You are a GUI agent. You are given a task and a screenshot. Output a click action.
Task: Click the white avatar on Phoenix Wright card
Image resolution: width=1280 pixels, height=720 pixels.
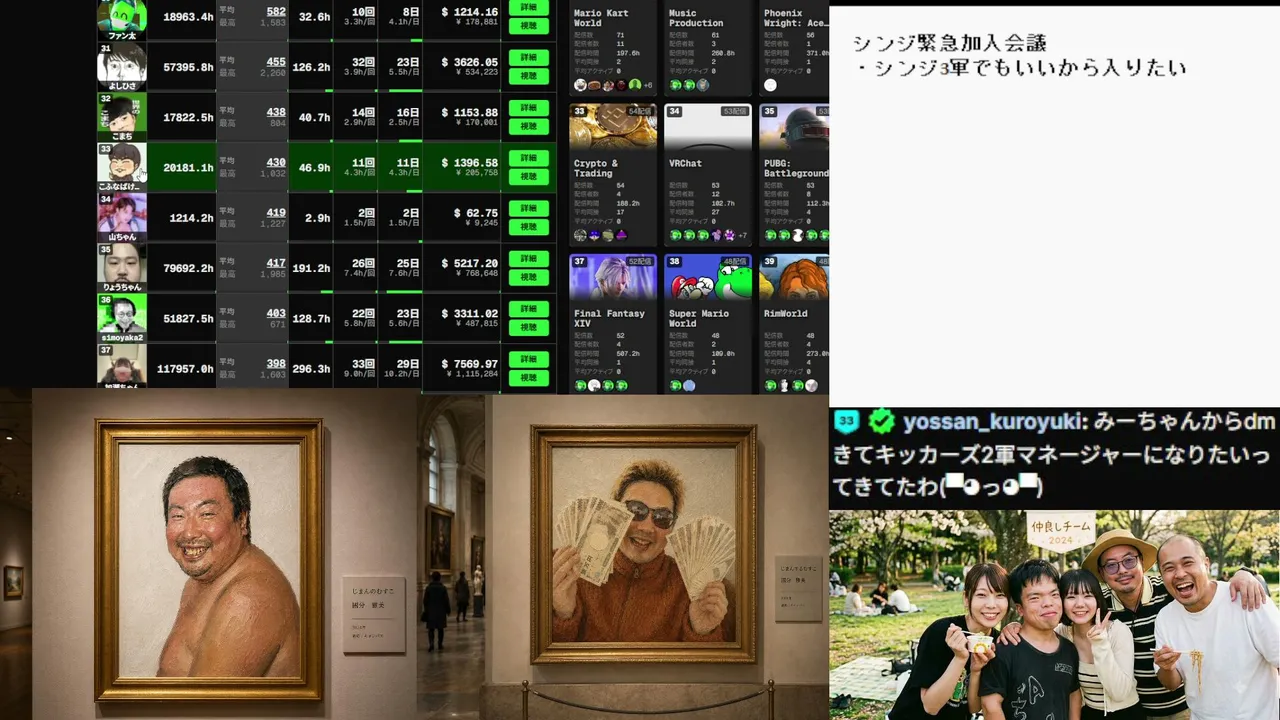click(x=770, y=85)
